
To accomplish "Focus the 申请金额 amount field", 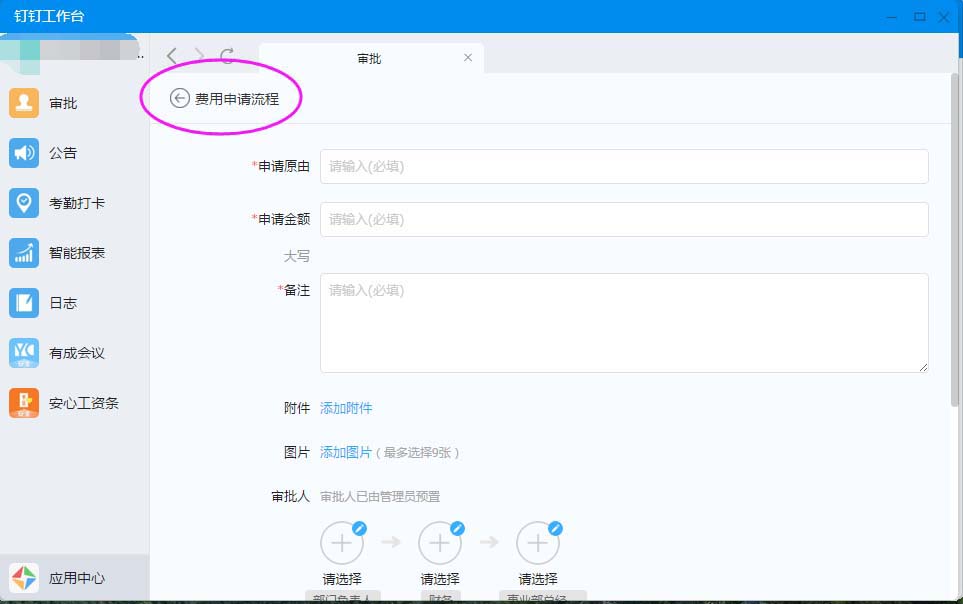I will [x=624, y=219].
